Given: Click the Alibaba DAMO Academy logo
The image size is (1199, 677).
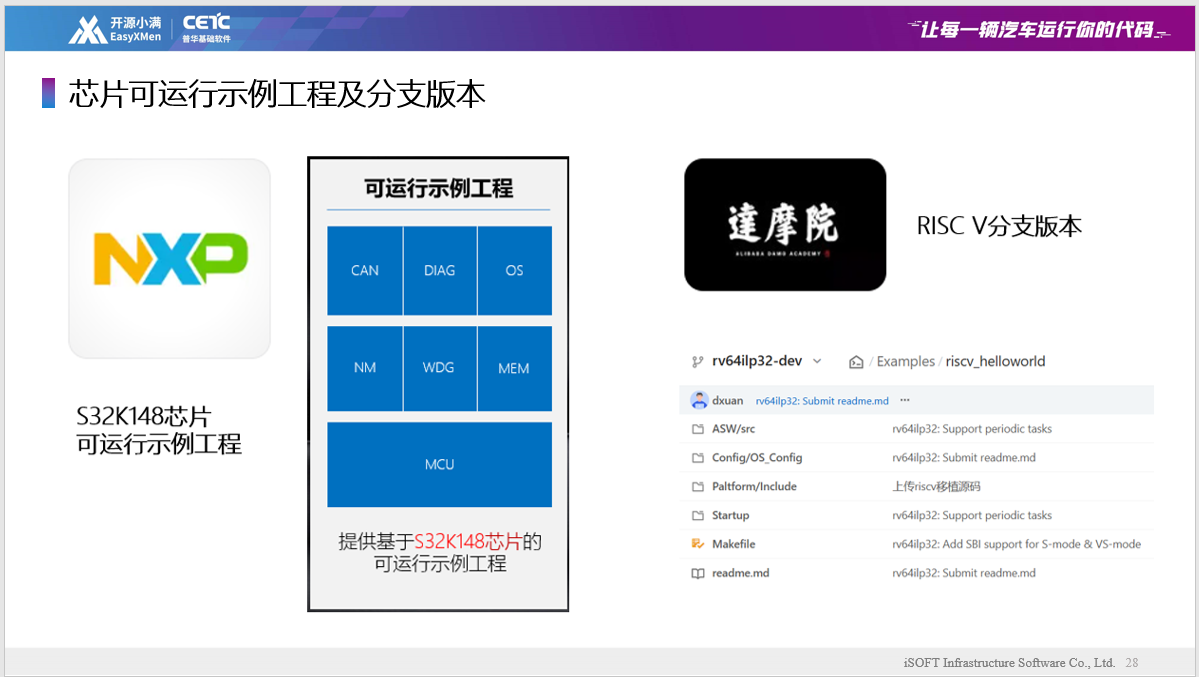Looking at the screenshot, I should [785, 224].
